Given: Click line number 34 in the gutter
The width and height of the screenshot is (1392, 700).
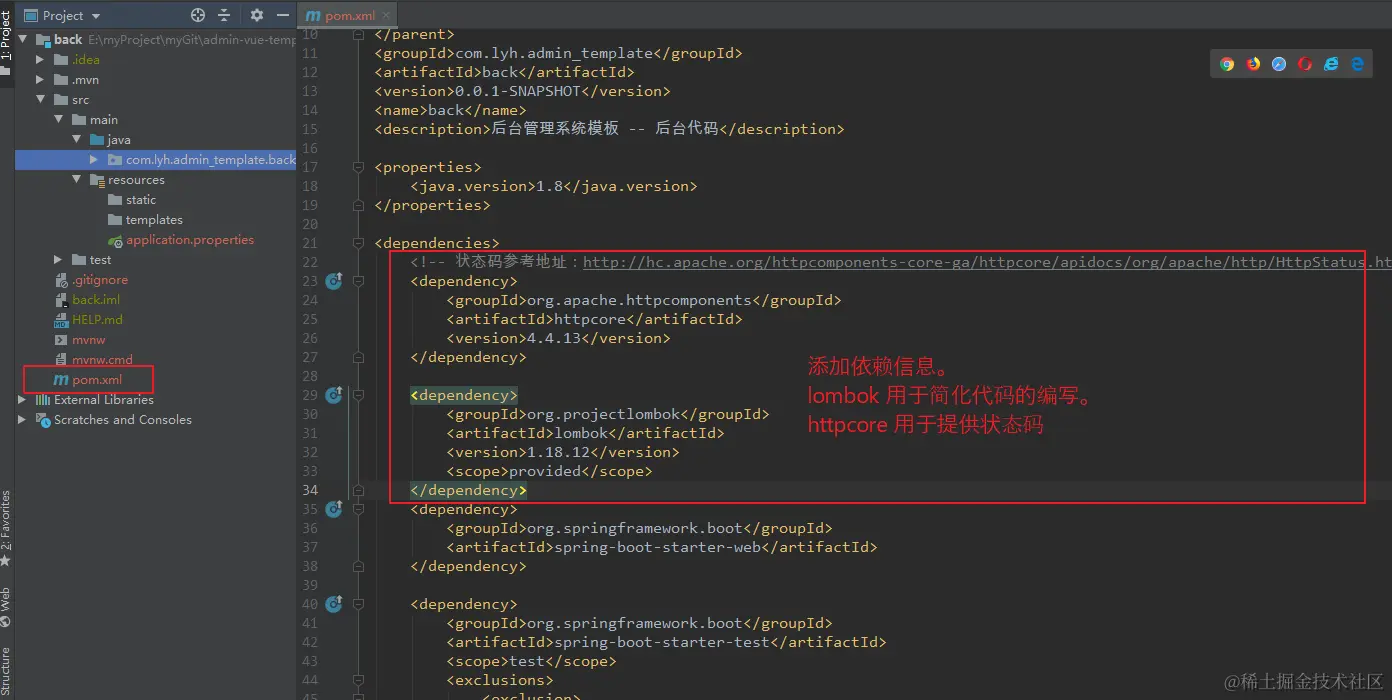Looking at the screenshot, I should pyautogui.click(x=309, y=490).
